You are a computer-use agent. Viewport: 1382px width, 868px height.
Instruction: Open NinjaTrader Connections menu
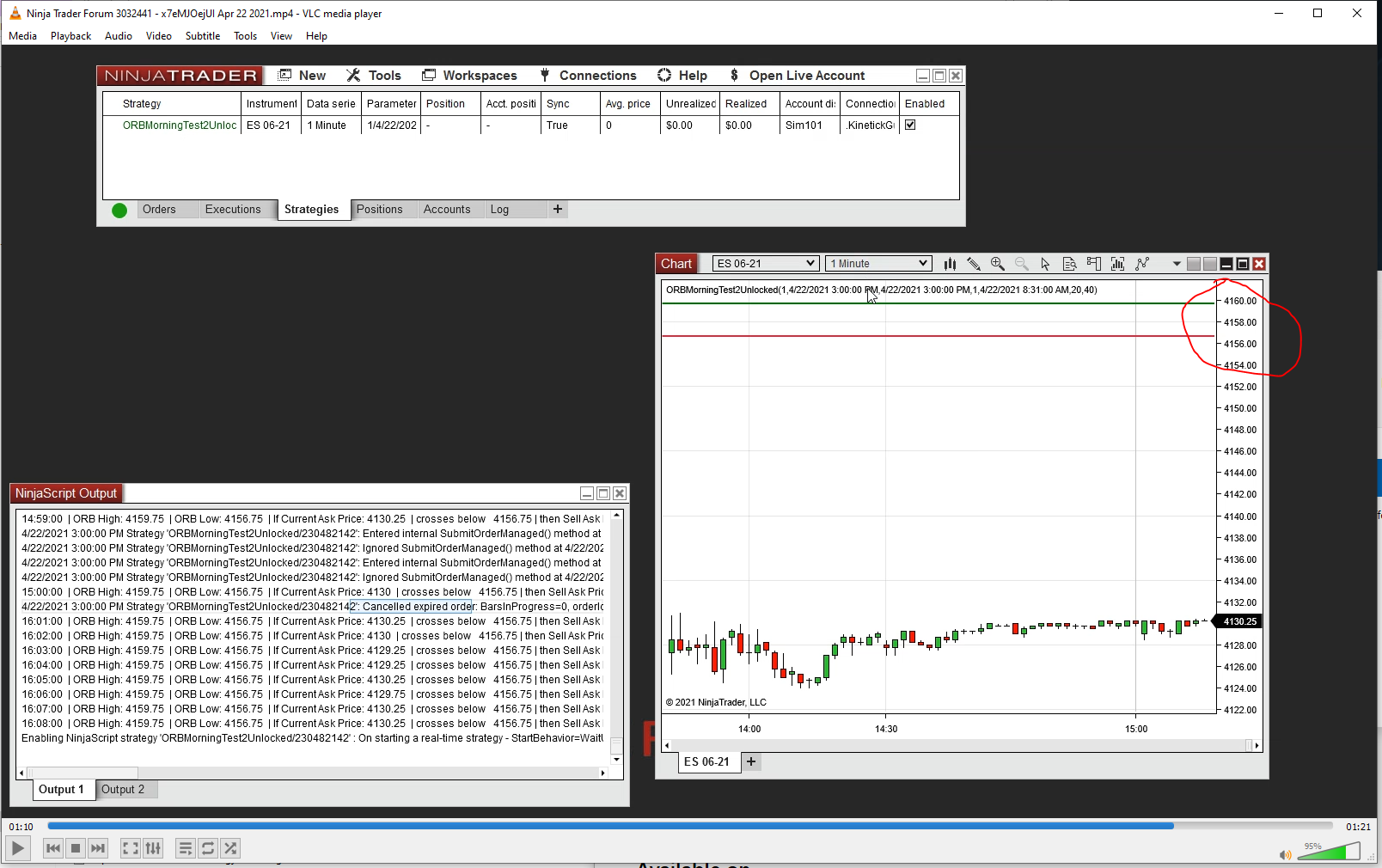588,76
